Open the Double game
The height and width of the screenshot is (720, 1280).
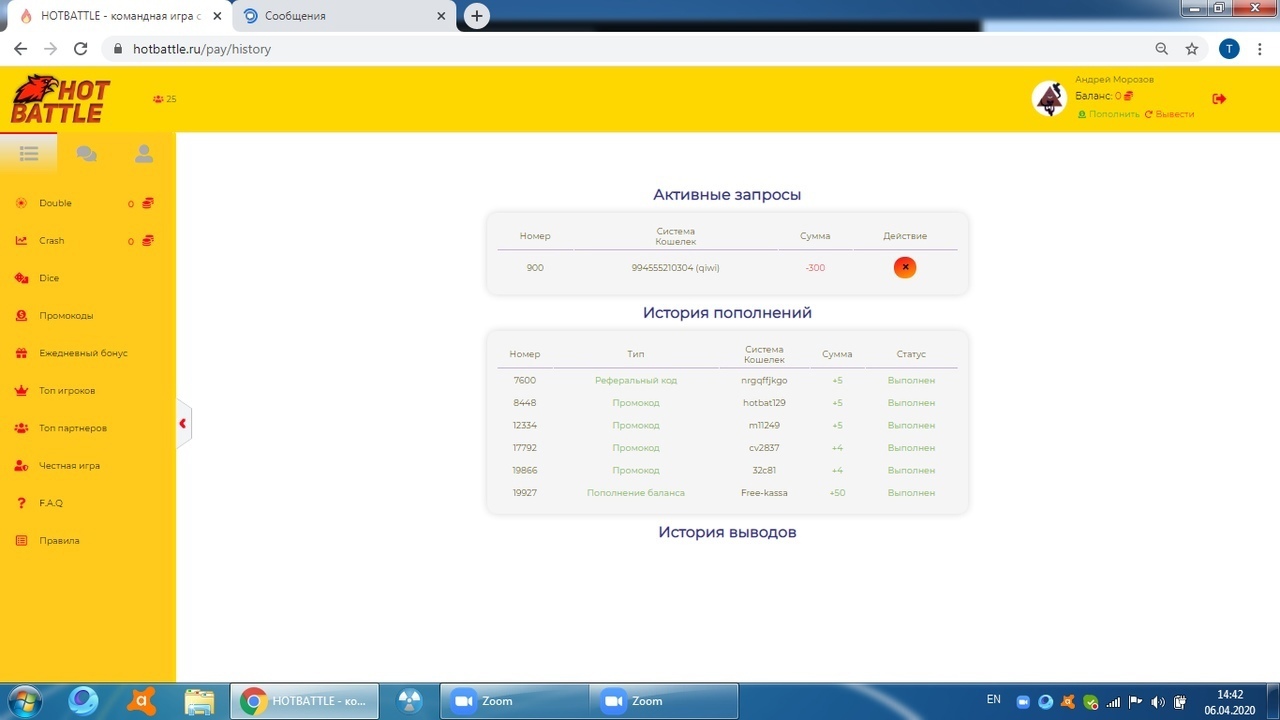coord(55,203)
